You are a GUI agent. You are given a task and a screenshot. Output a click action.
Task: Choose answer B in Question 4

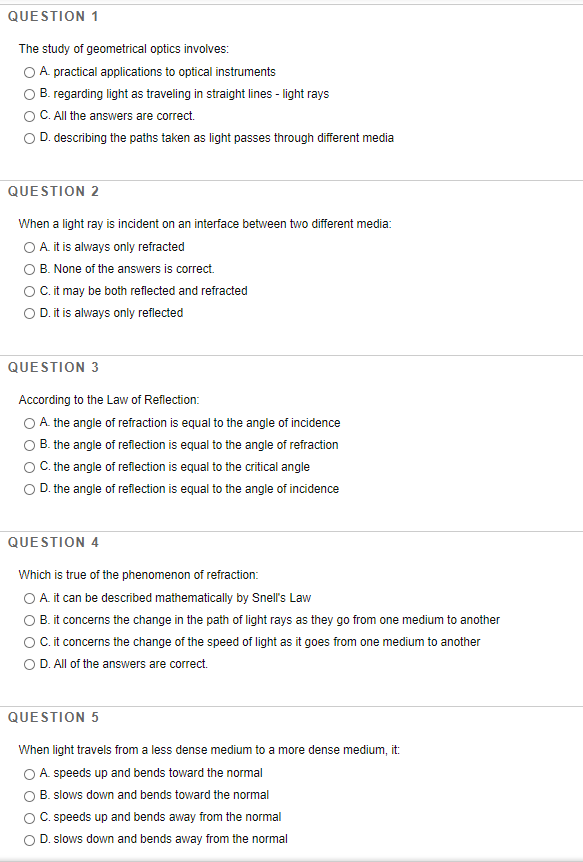pyautogui.click(x=29, y=619)
